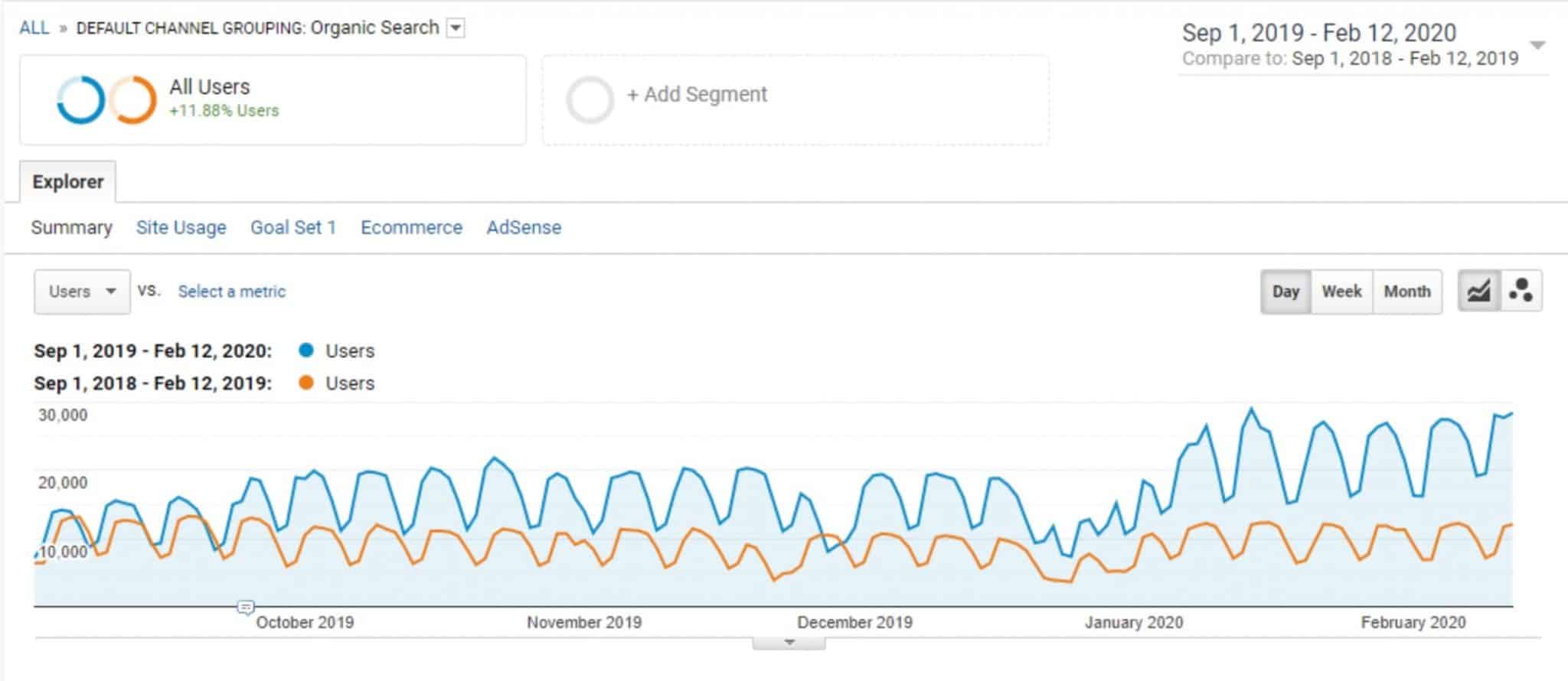Click the legend's Sep 1, 2018 - Feb 12, 2019 label
1568x681 pixels.
(153, 383)
